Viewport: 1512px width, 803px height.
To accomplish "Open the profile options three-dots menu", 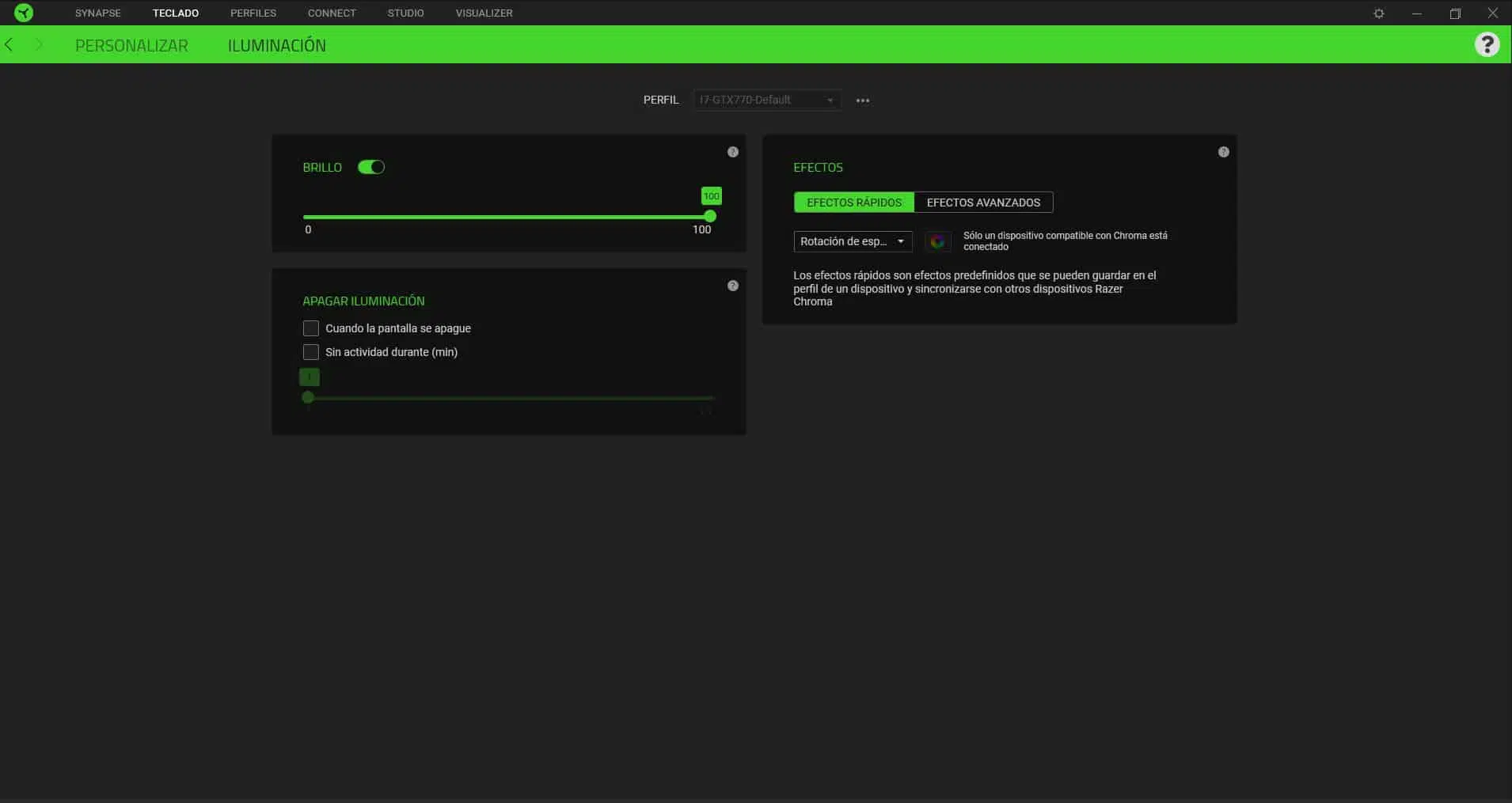I will point(863,100).
